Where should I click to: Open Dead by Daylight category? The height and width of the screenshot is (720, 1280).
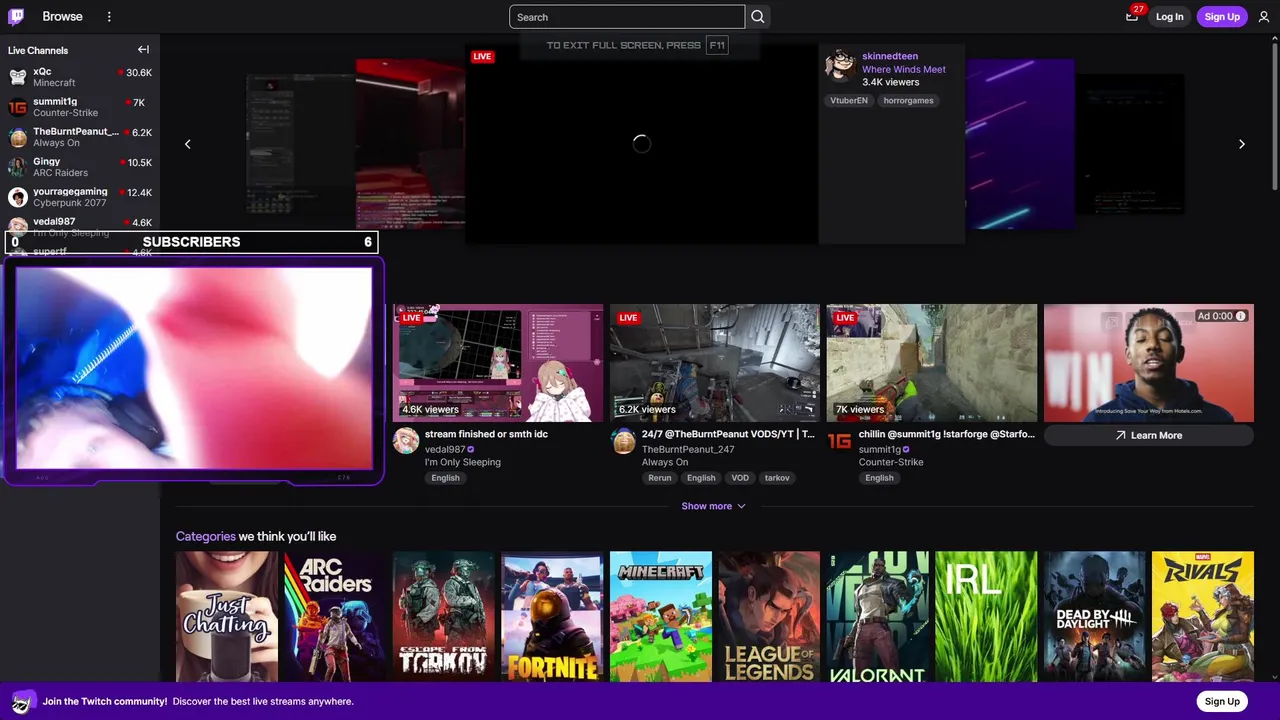tap(1095, 616)
